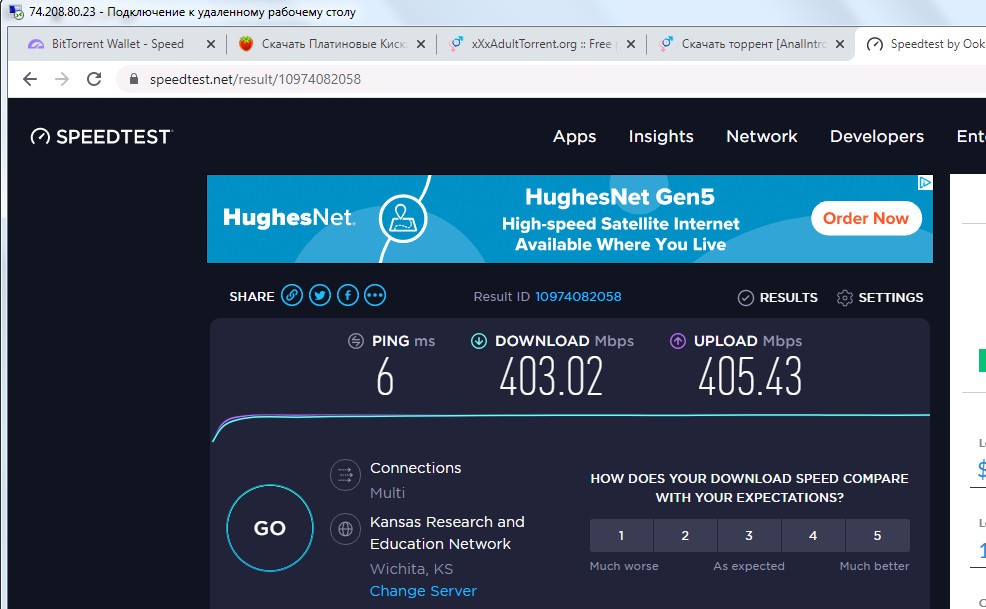
Task: Switch to xXxAdultTorrent.org tab
Action: (x=541, y=44)
